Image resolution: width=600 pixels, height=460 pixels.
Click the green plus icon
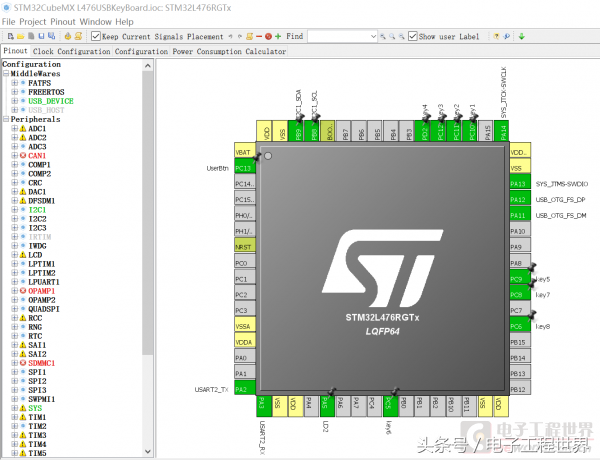278,36
